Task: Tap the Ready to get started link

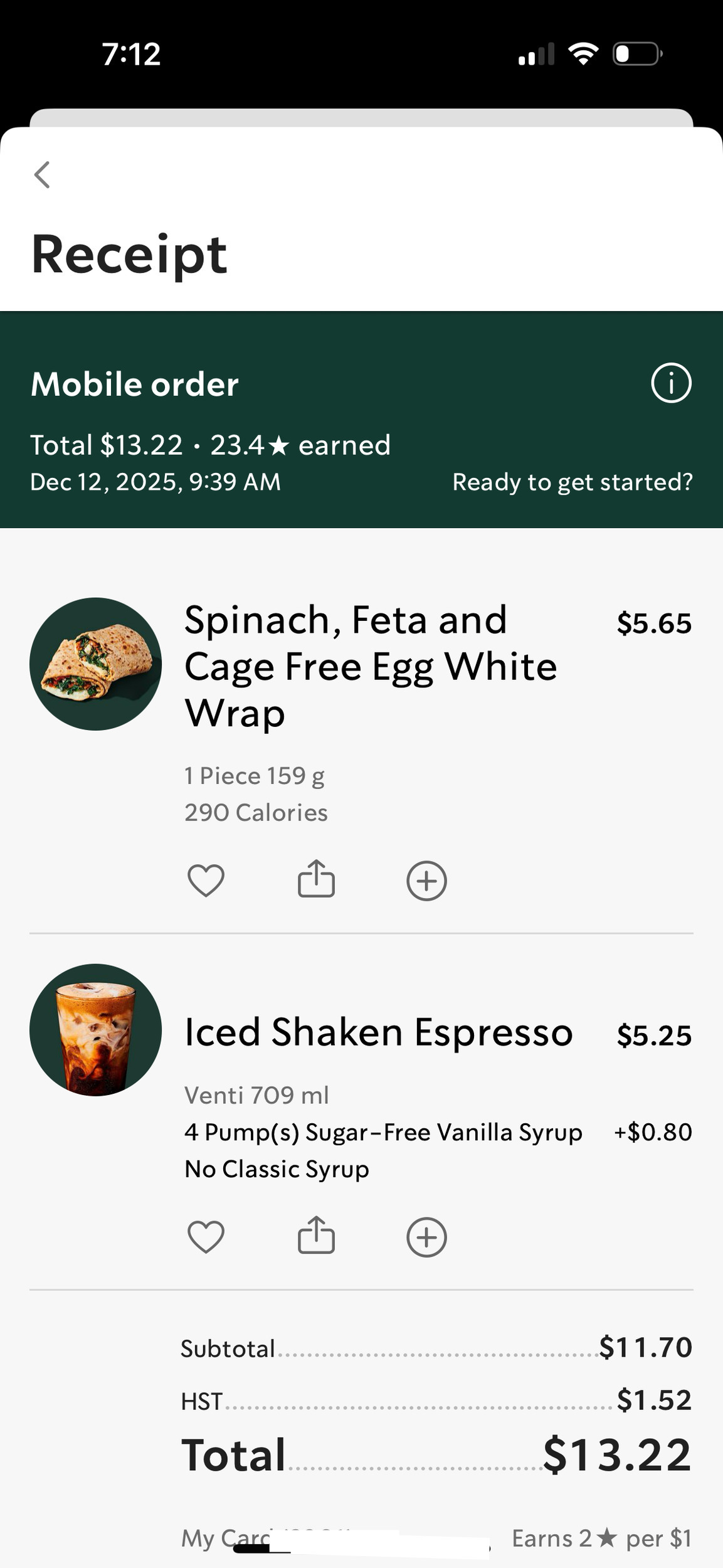Action: coord(573,482)
